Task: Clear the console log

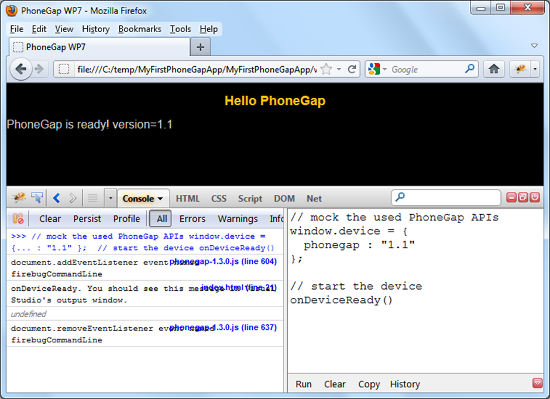Action: pyautogui.click(x=50, y=218)
